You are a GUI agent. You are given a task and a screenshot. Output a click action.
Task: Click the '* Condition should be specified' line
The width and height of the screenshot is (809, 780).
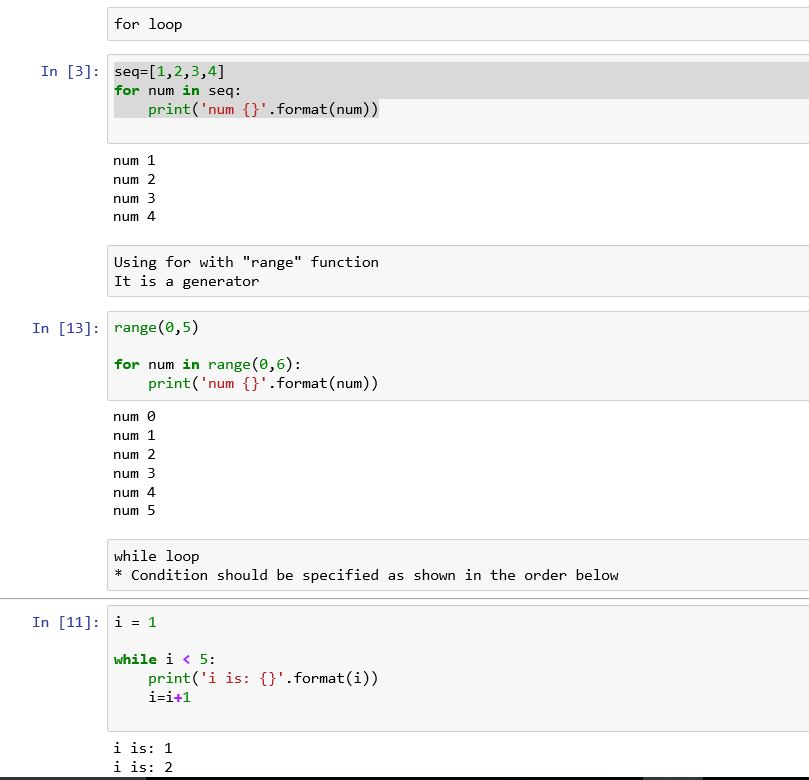[x=366, y=575]
